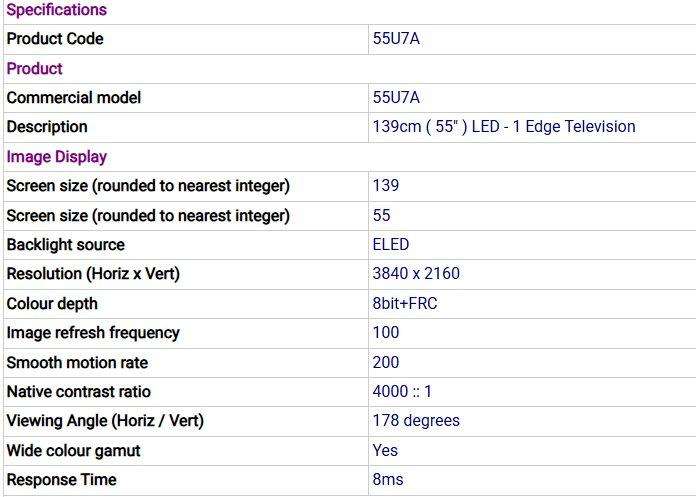Click the 8ms response time value
The width and height of the screenshot is (696, 497).
click(x=388, y=480)
